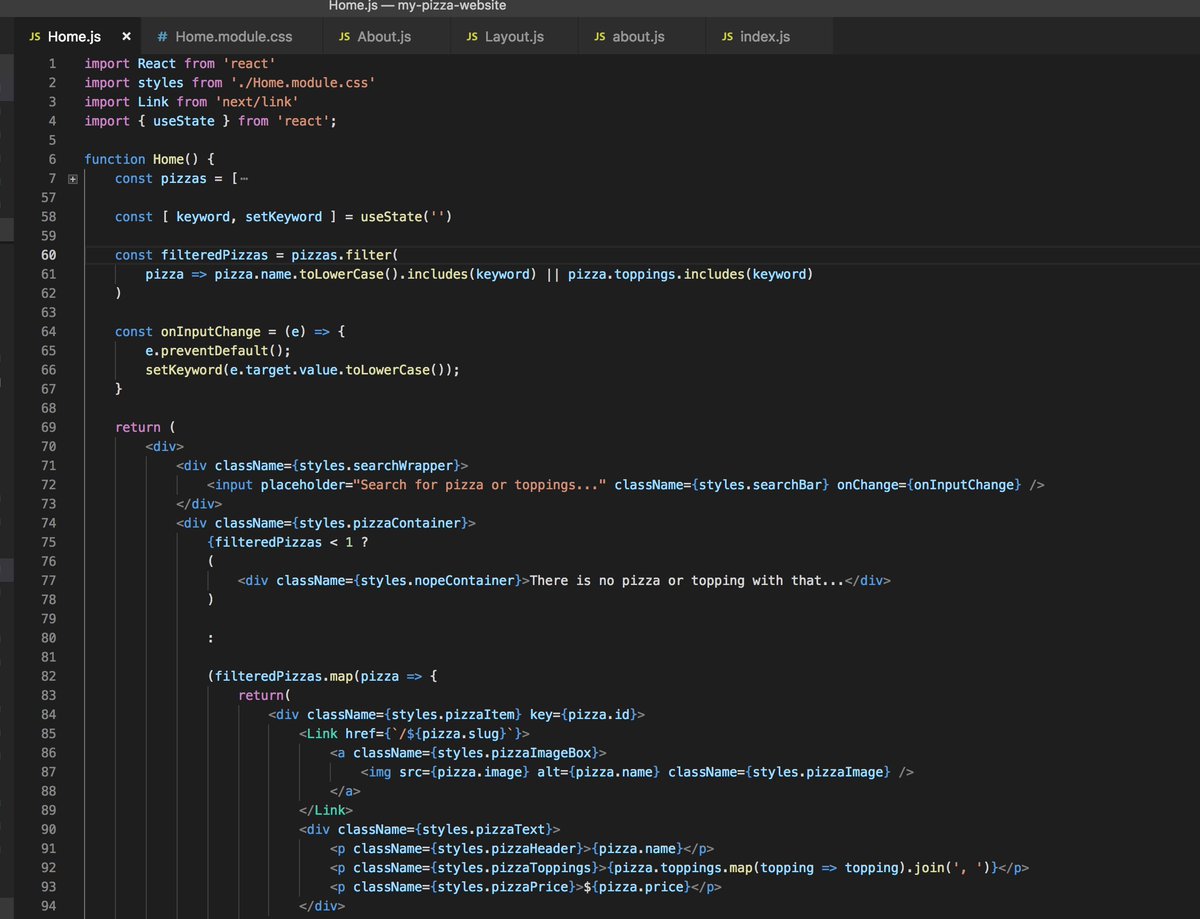Click the JS icon on index.js tab
The width and height of the screenshot is (1200, 919).
tap(727, 37)
